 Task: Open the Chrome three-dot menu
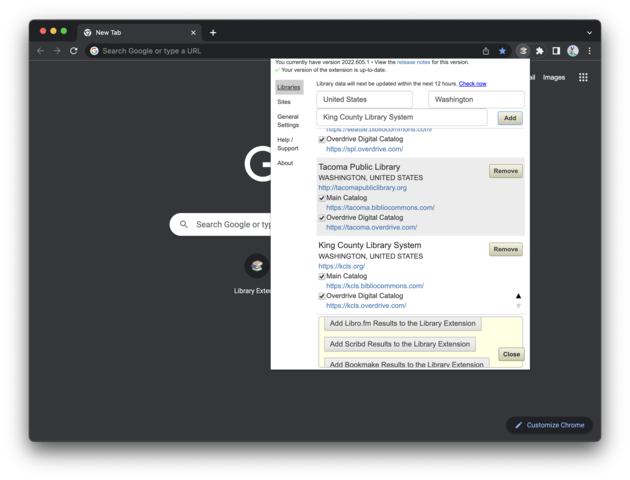589,51
